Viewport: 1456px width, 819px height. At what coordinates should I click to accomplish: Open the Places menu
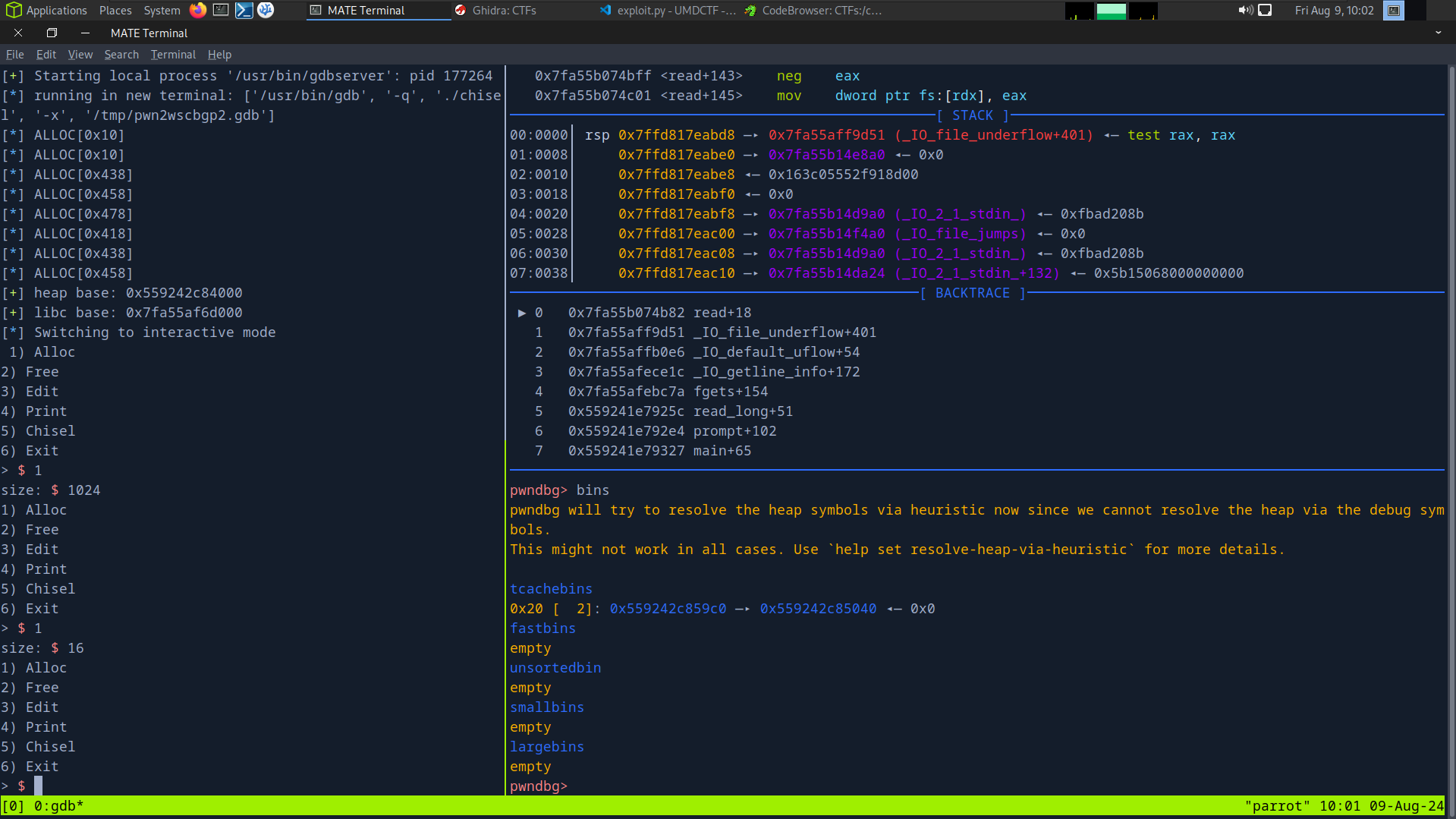tap(115, 10)
